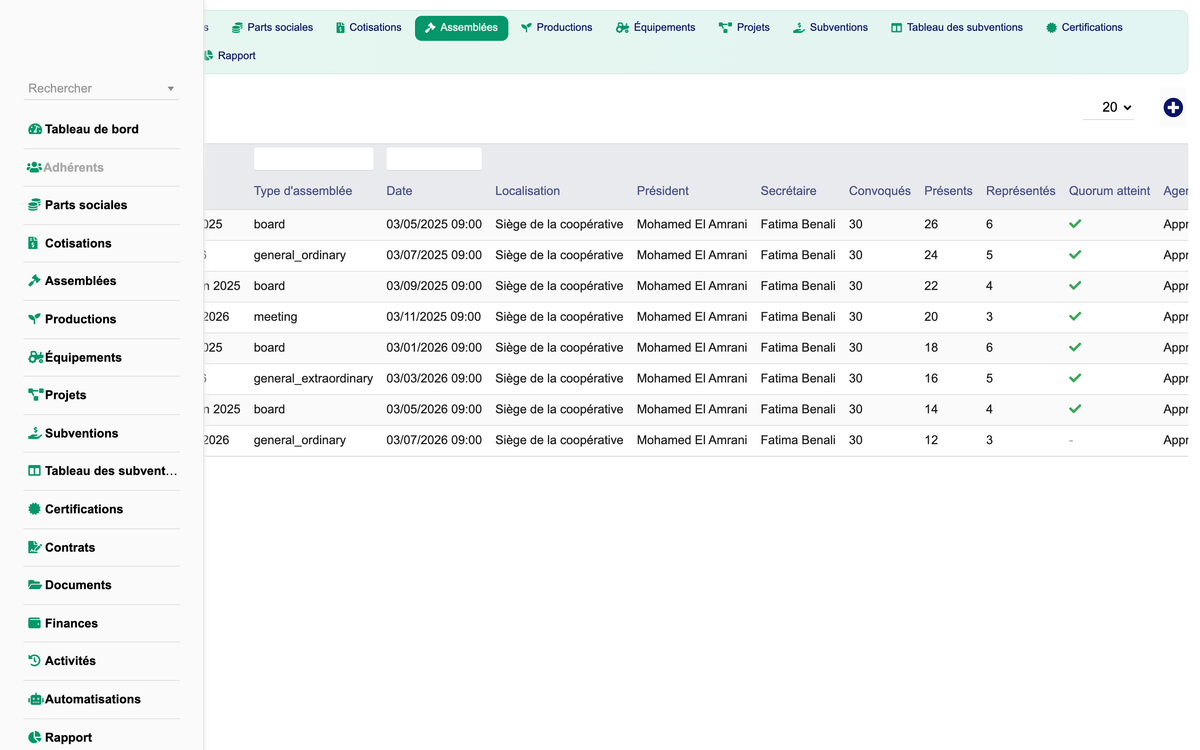Sort by Quorum atteint column header
Viewport: 1200px width, 750px height.
(1109, 191)
